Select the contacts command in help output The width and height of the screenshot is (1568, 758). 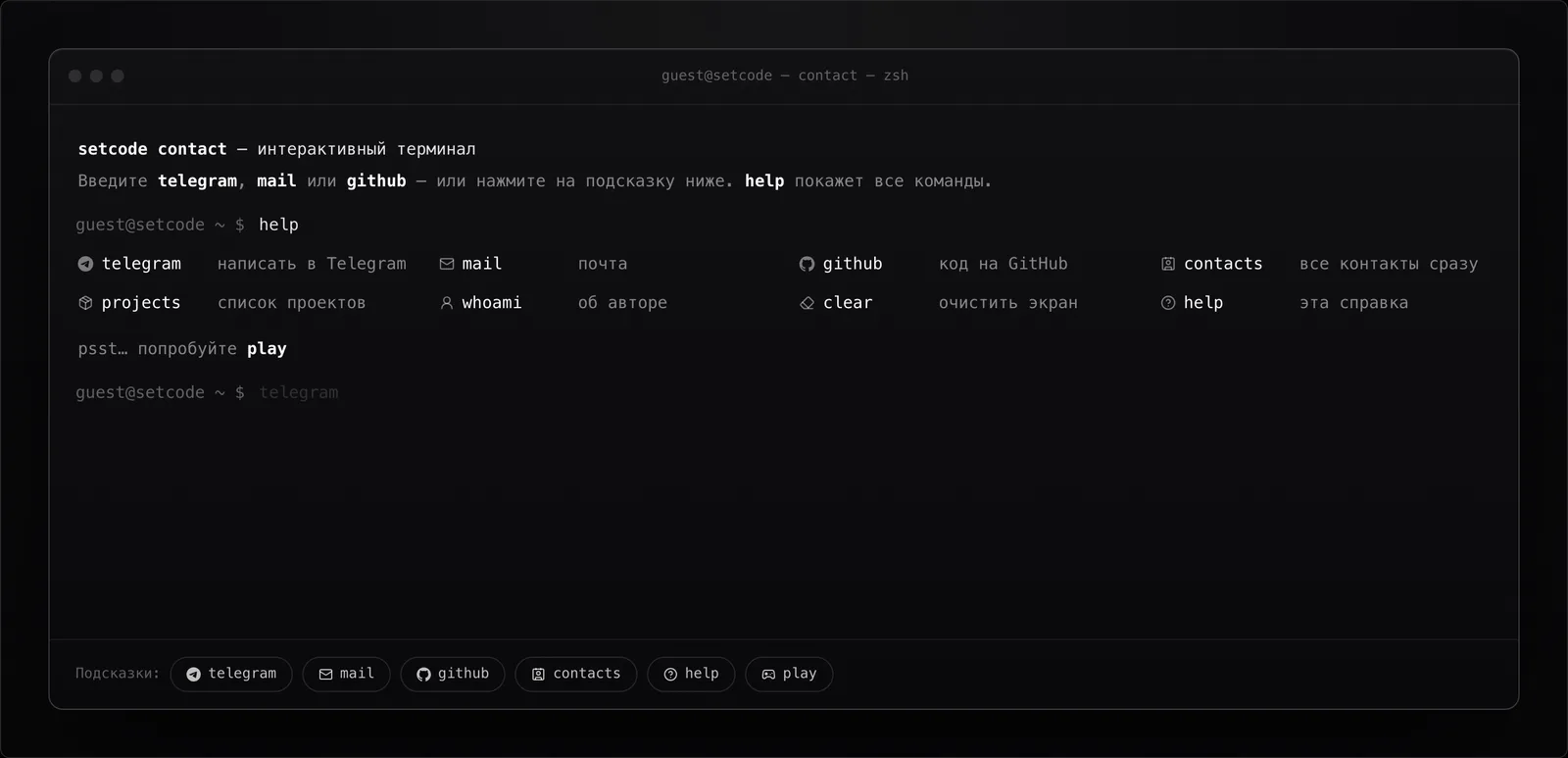(x=1223, y=264)
